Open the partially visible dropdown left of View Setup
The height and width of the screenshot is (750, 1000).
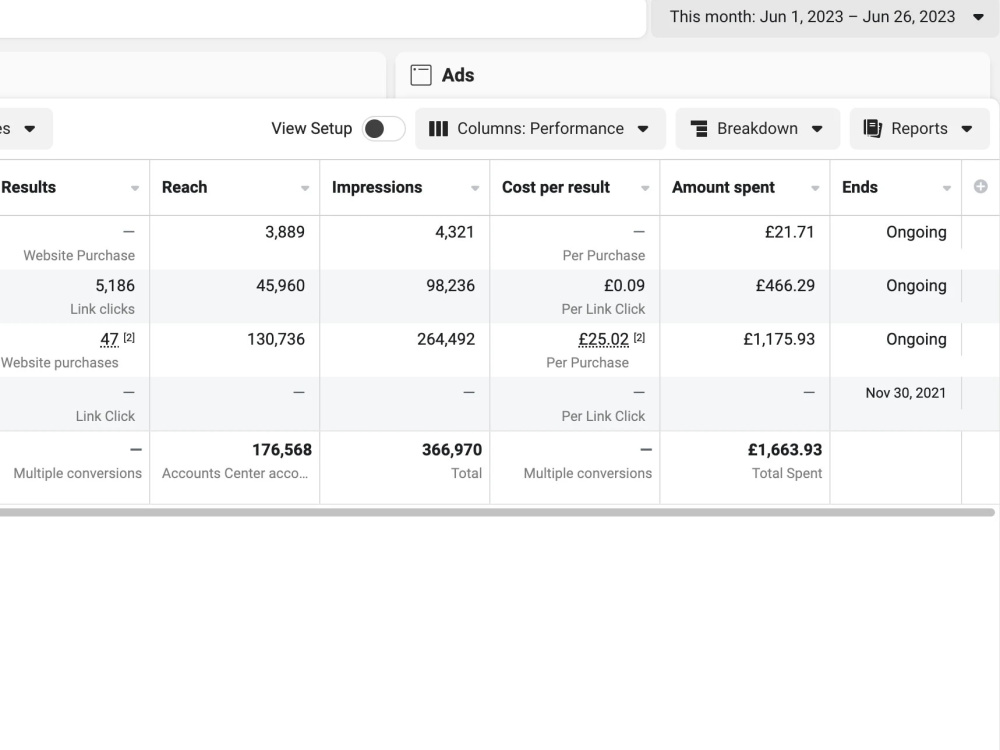[26, 129]
